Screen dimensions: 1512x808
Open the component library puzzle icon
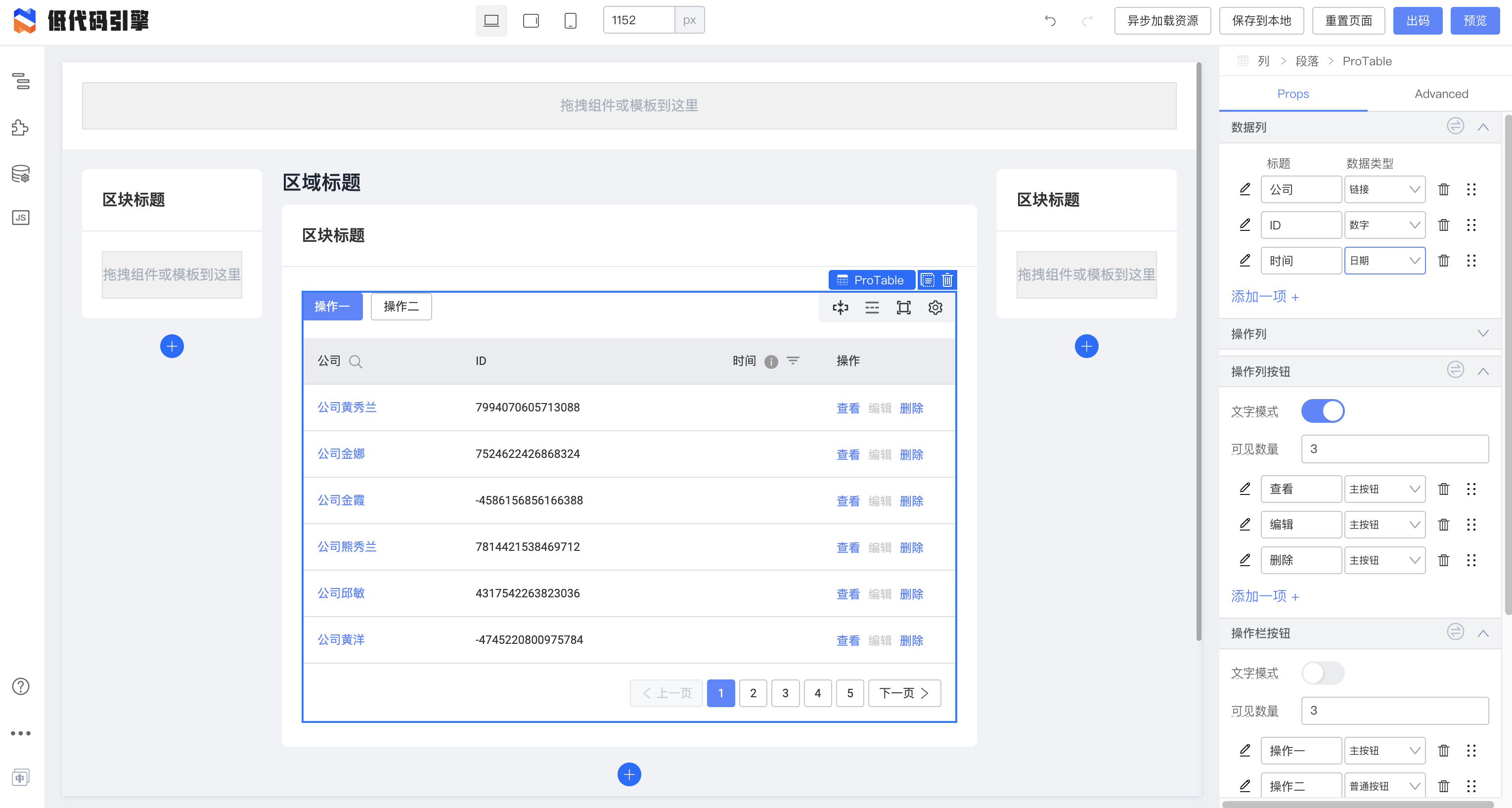pyautogui.click(x=20, y=128)
